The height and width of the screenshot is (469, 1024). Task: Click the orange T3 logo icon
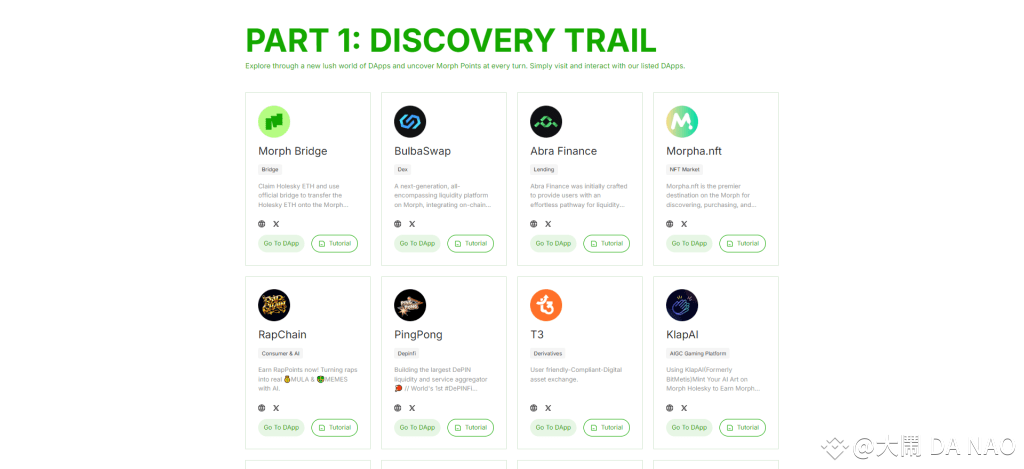pyautogui.click(x=546, y=305)
